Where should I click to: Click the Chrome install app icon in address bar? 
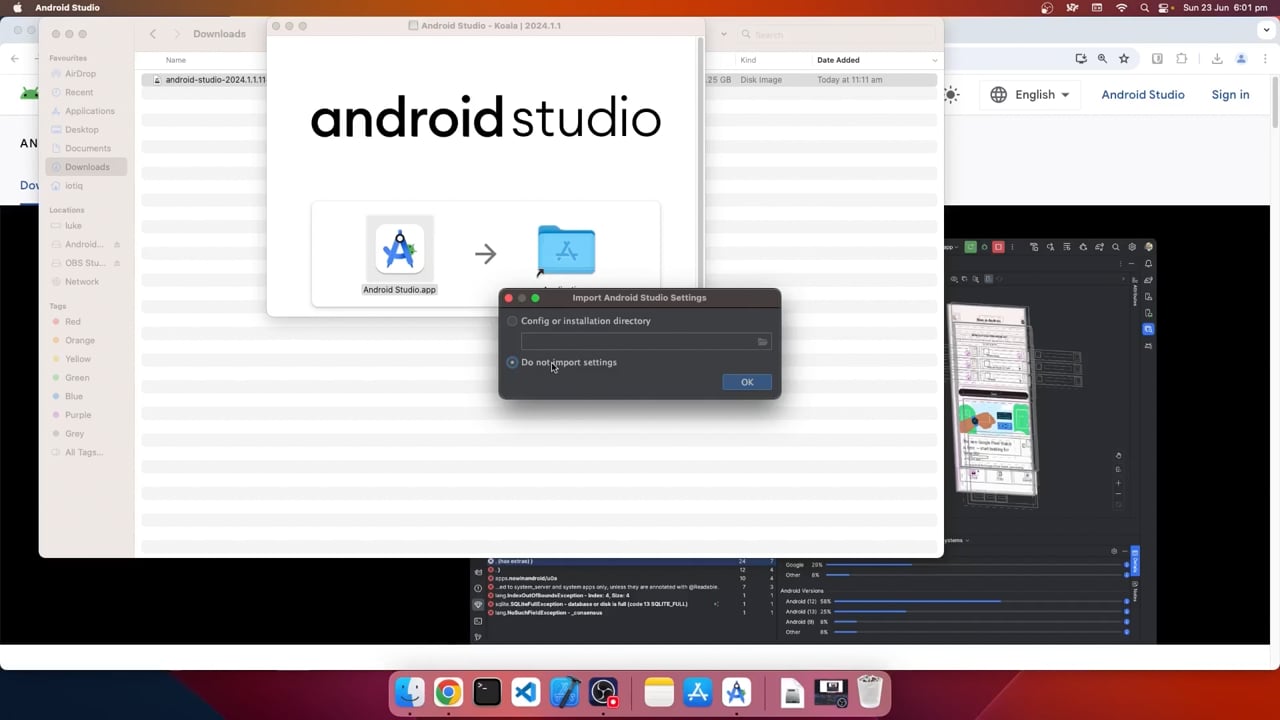(1081, 59)
